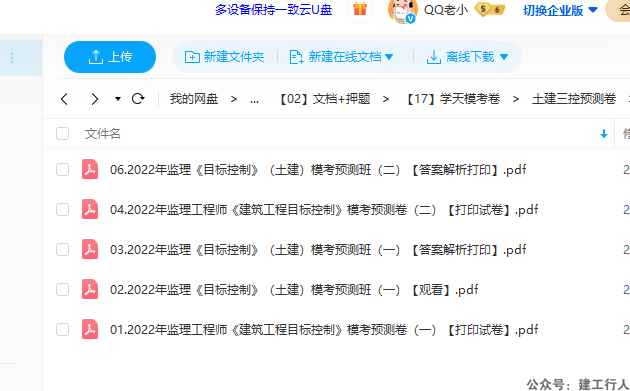Check the 02.2022年监理【观看】file
The image size is (630, 391).
62,289
